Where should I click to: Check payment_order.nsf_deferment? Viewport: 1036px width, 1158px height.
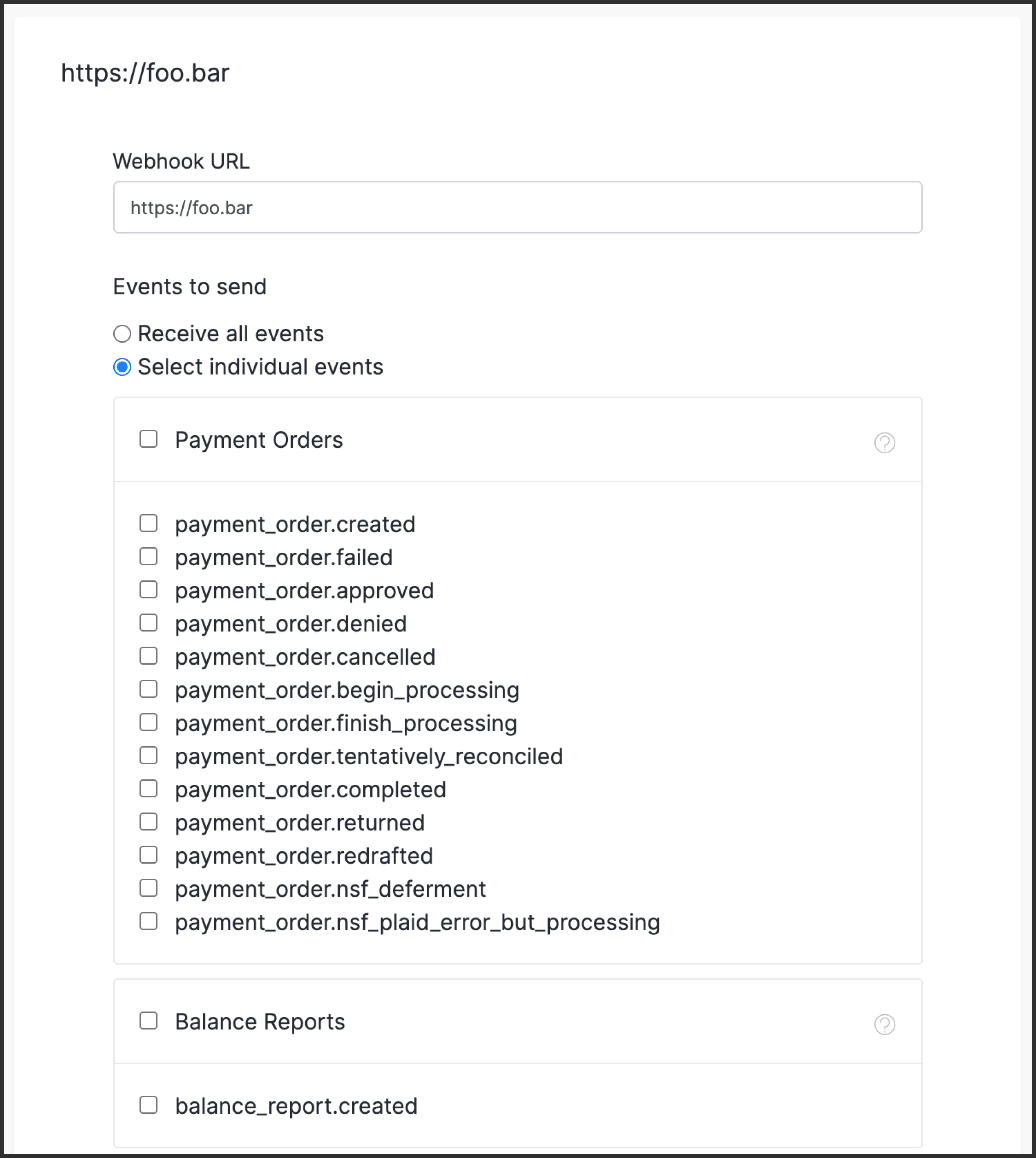point(149,888)
